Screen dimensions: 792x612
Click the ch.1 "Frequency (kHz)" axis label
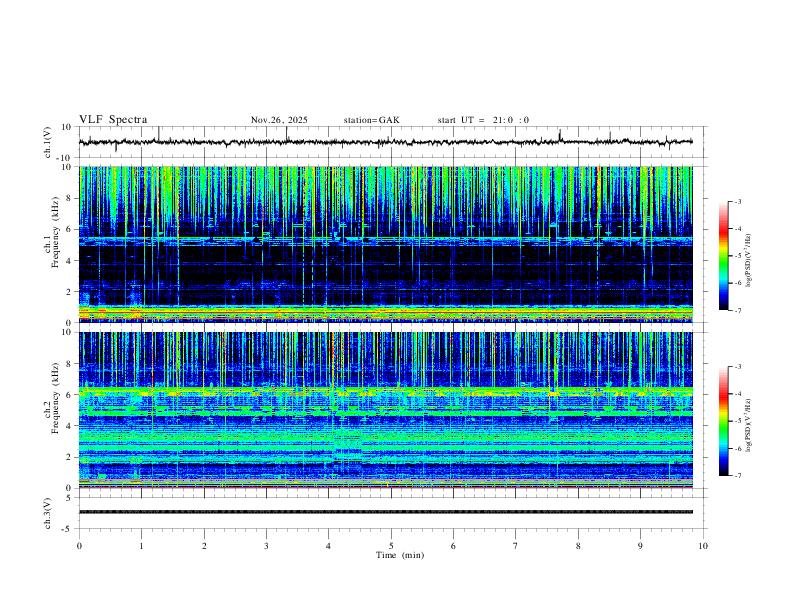coord(56,232)
